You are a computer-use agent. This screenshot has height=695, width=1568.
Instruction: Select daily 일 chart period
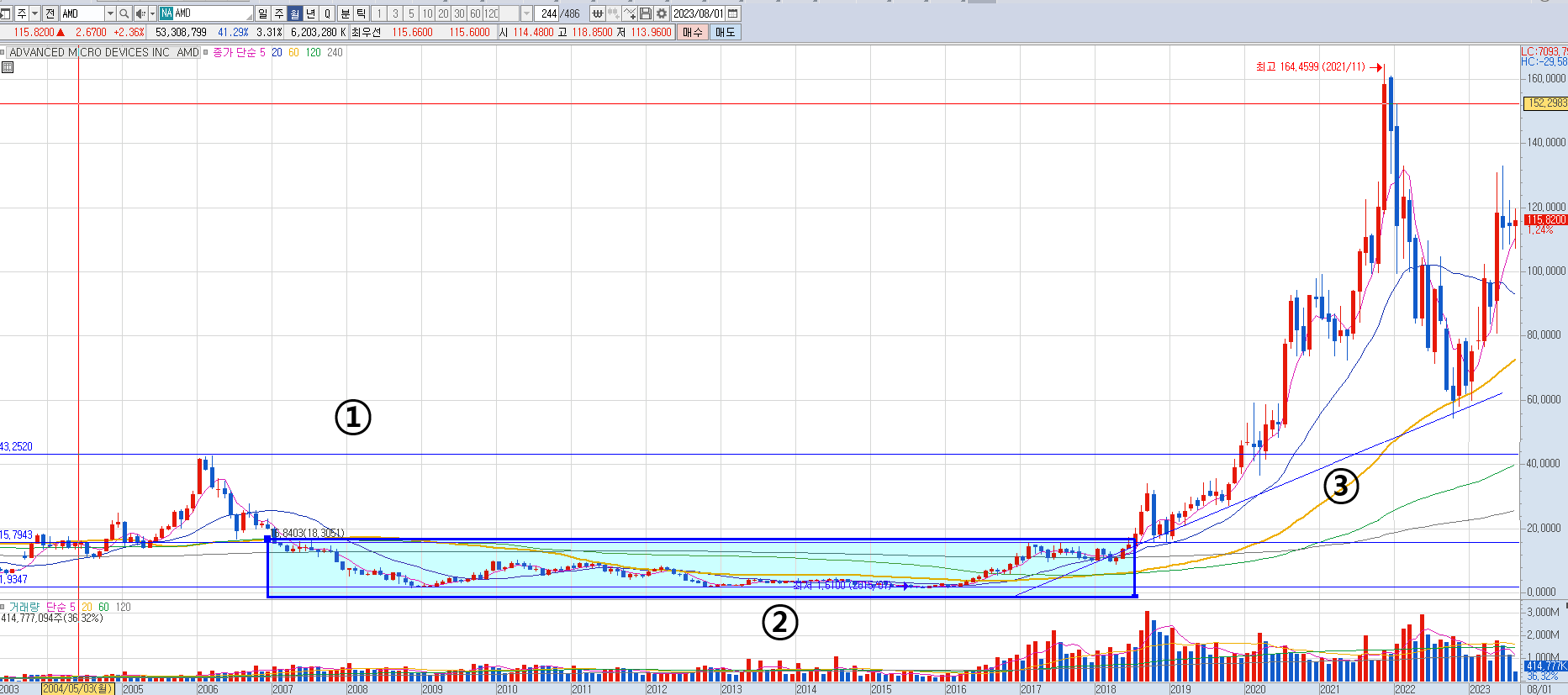click(x=262, y=13)
